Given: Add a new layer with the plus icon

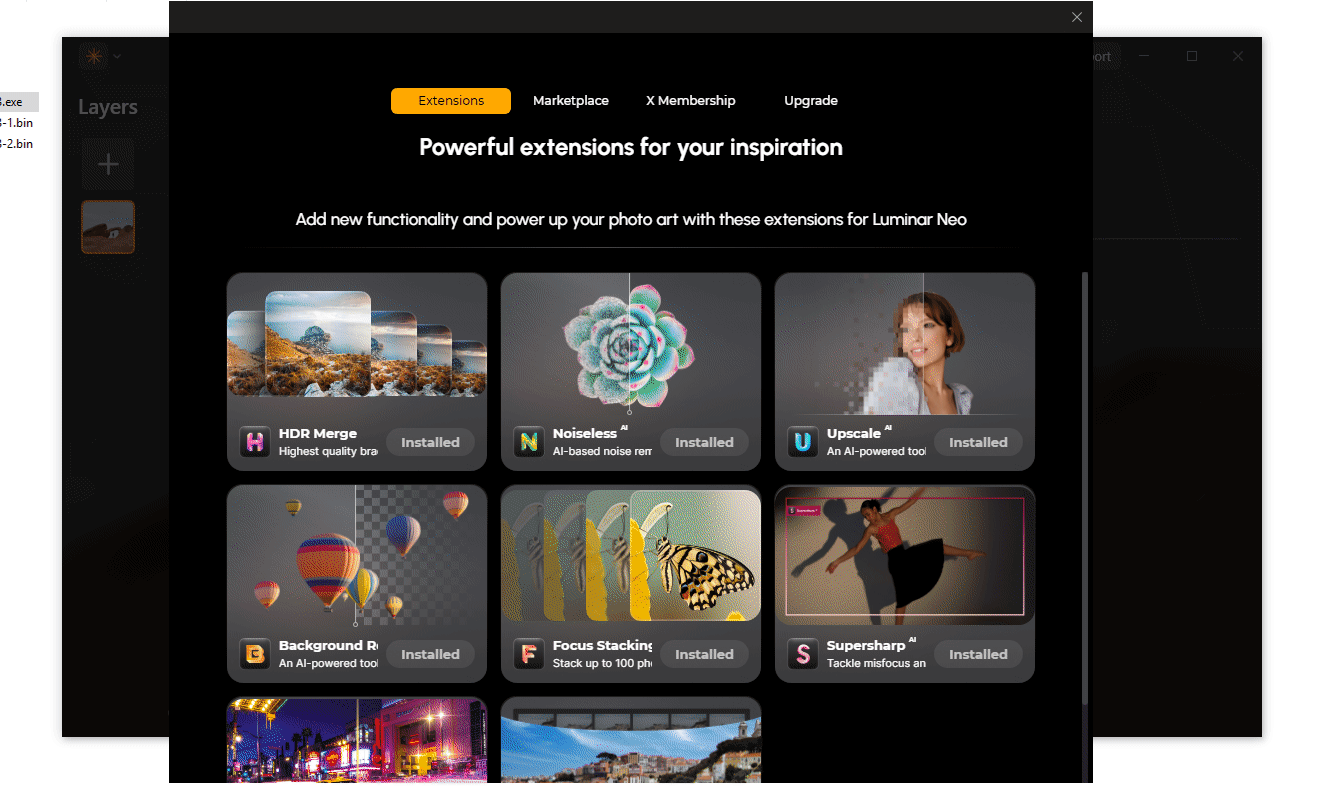Looking at the screenshot, I should point(108,165).
